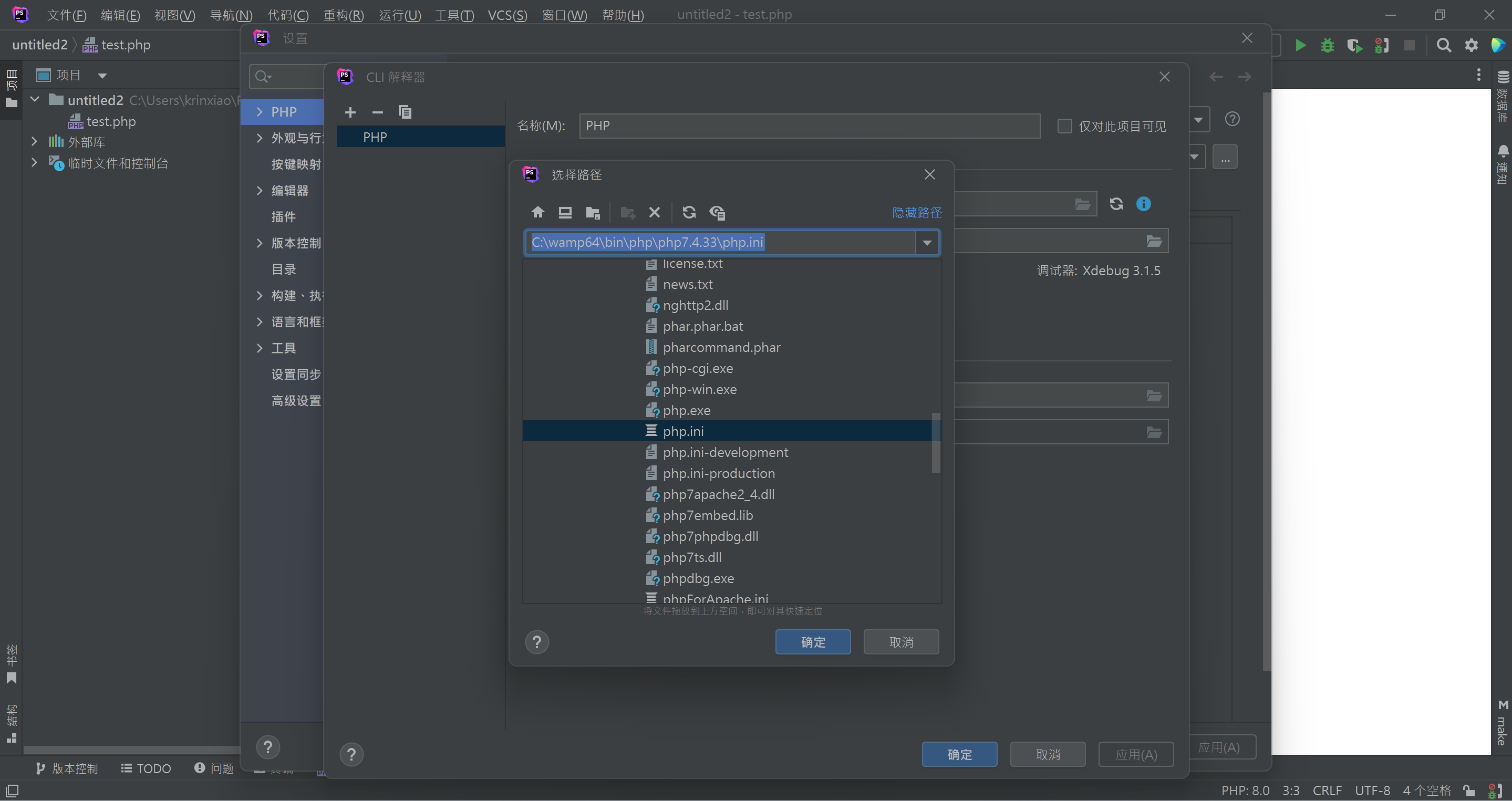Click the refresh icon in path chooser toolbar
Screen dimensions: 1512x801
pyautogui.click(x=689, y=212)
